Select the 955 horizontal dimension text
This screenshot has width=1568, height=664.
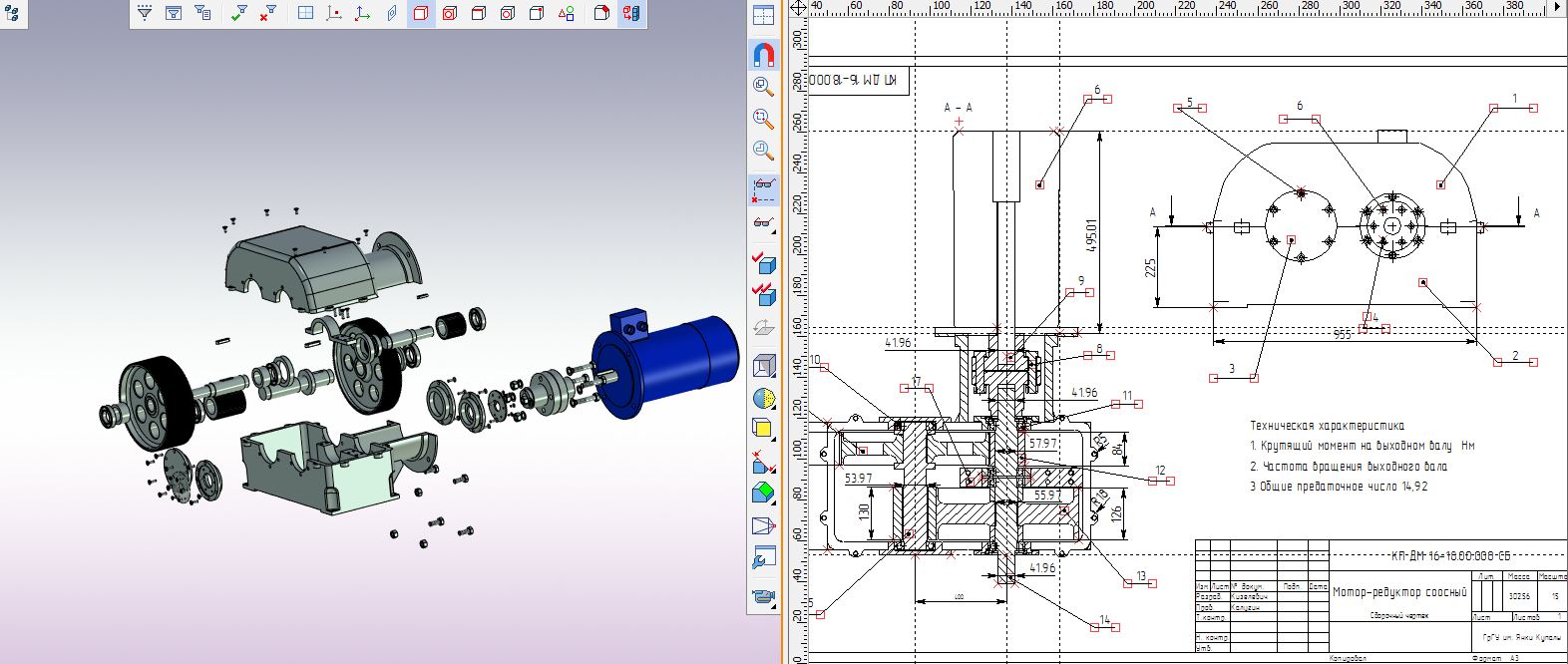click(x=1343, y=336)
